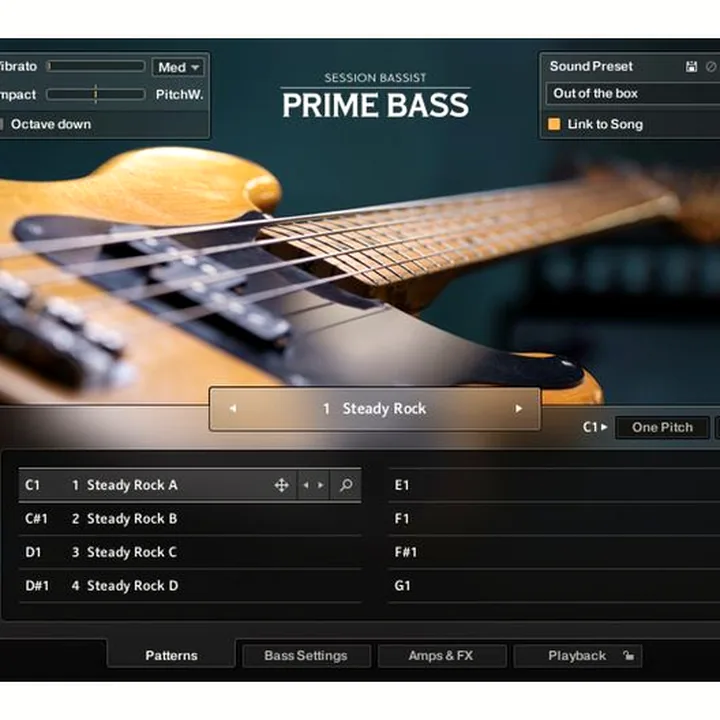Select pattern 2 Steady Rock B
Image resolution: width=720 pixels, height=720 pixels.
(x=189, y=518)
